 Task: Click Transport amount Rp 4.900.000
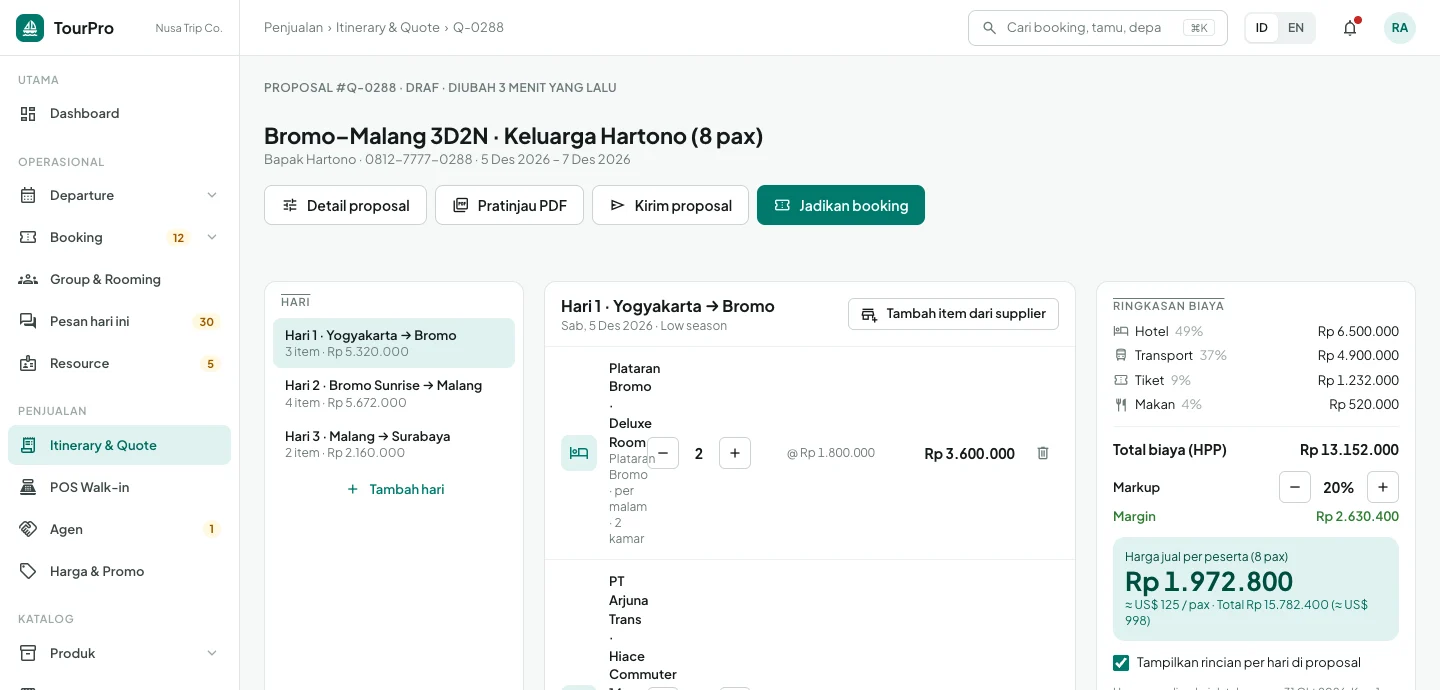coord(1358,355)
